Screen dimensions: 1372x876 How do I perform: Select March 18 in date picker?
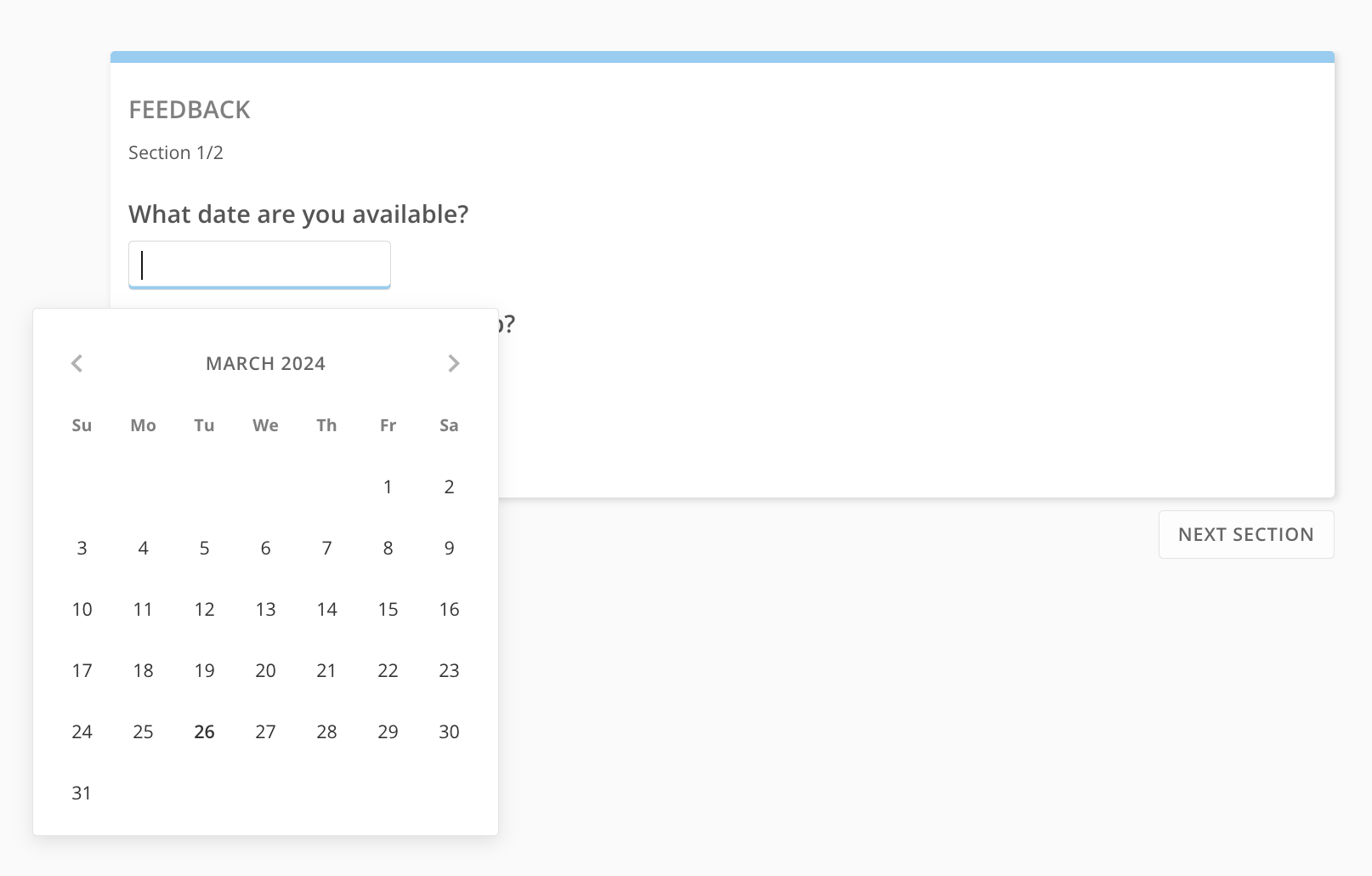click(143, 670)
